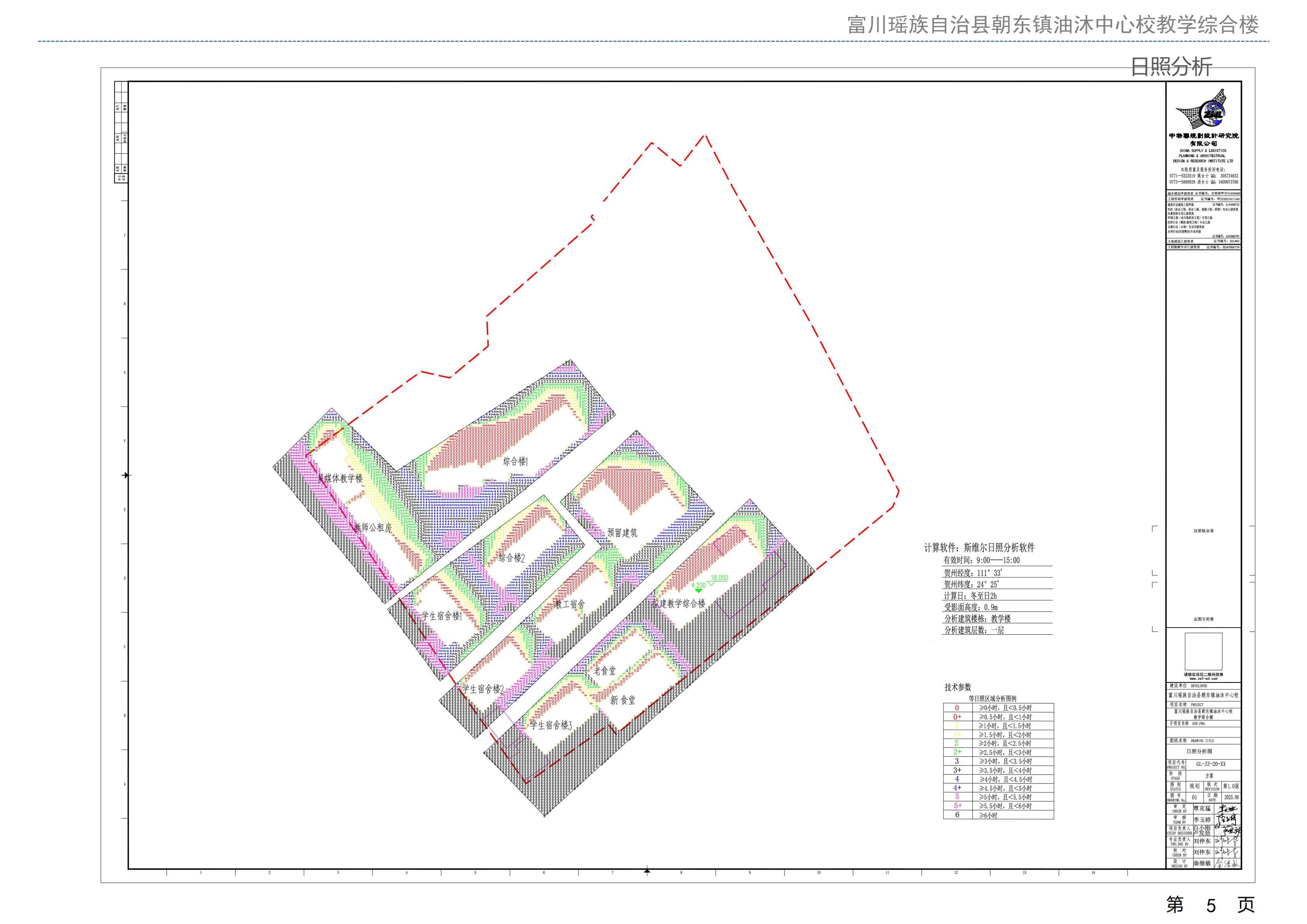Click the left border alignment arrow
This screenshot has height=924, width=1307.
126,475
